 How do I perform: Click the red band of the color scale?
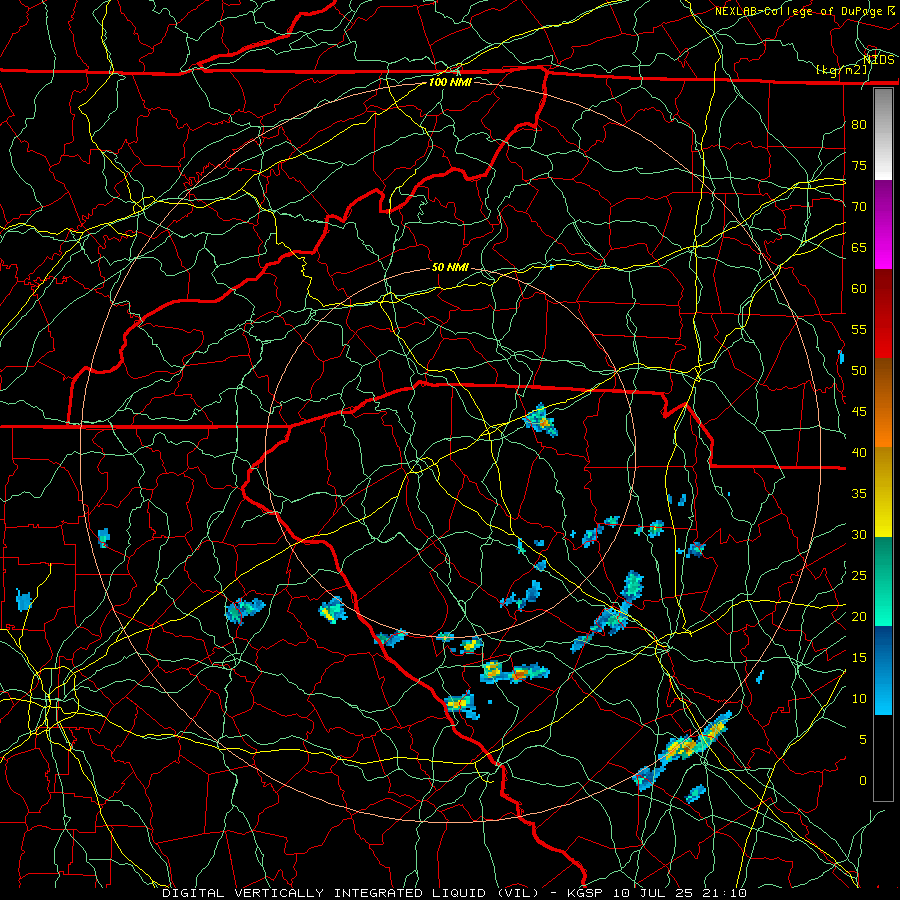883,315
